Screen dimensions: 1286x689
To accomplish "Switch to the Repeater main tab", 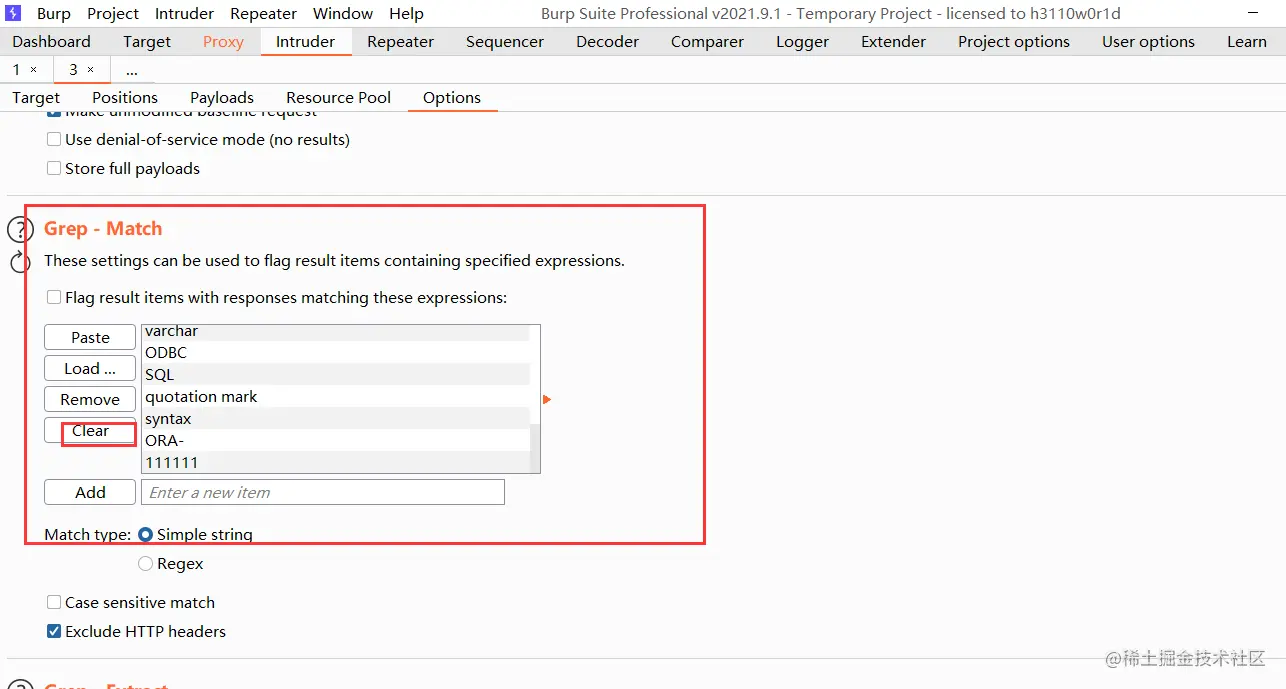I will tap(400, 42).
